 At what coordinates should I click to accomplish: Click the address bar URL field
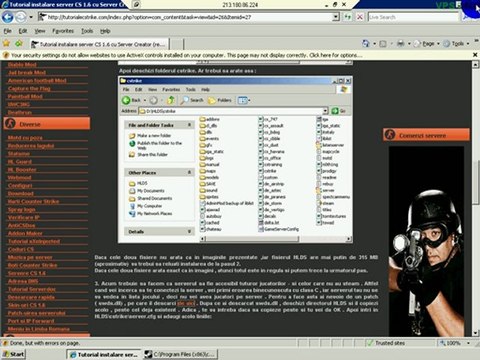click(x=189, y=17)
